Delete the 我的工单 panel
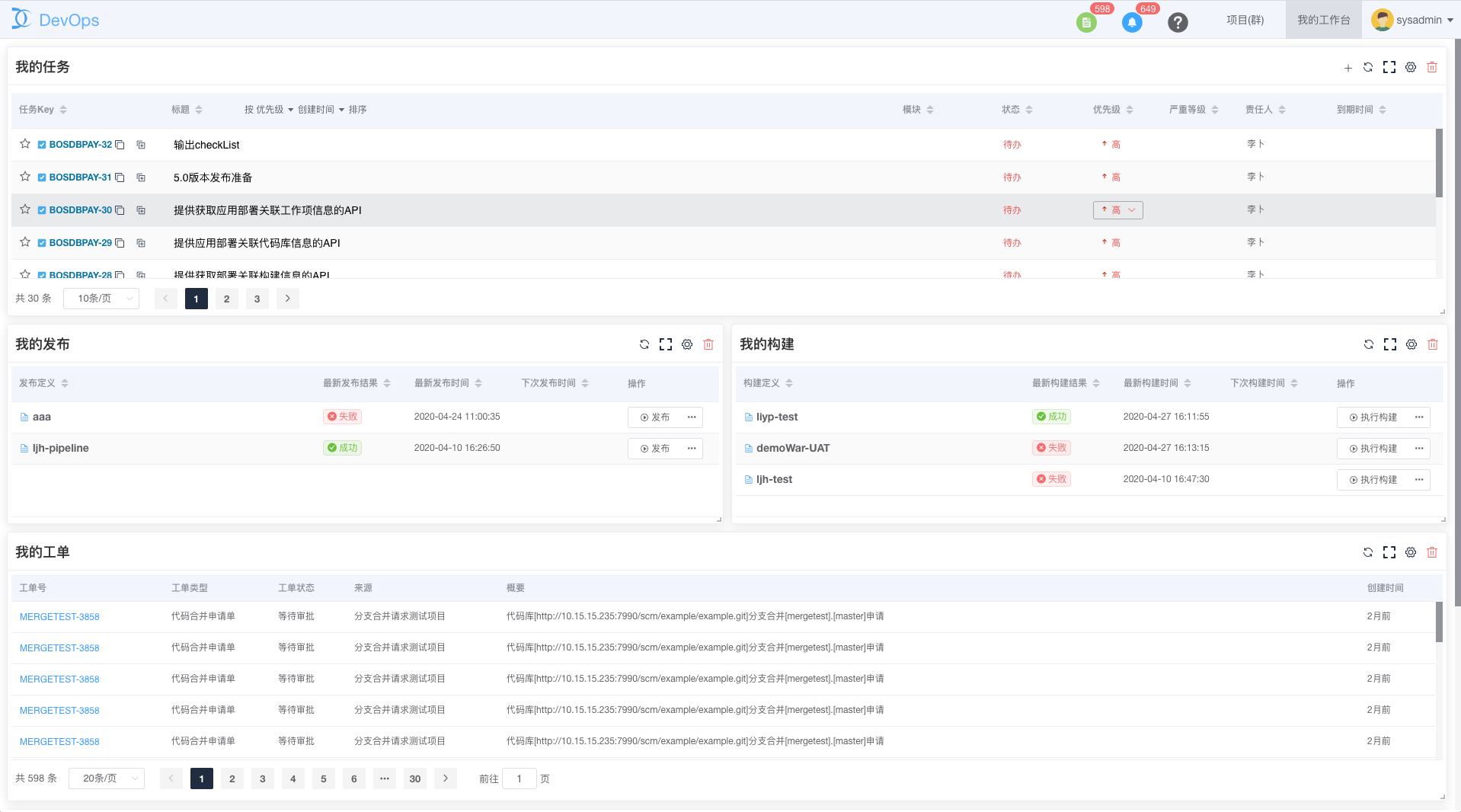Viewport: 1461px width, 812px height. click(x=1432, y=552)
